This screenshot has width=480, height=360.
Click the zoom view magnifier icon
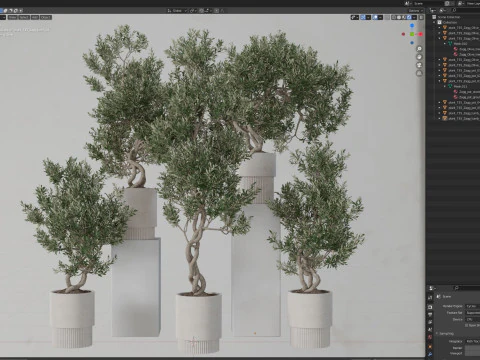[x=419, y=49]
